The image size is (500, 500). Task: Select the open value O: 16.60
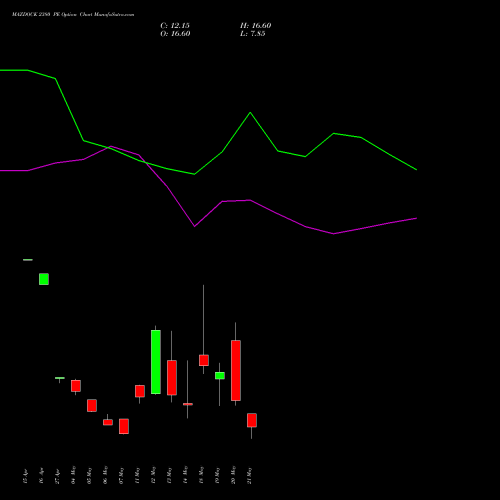(175, 34)
